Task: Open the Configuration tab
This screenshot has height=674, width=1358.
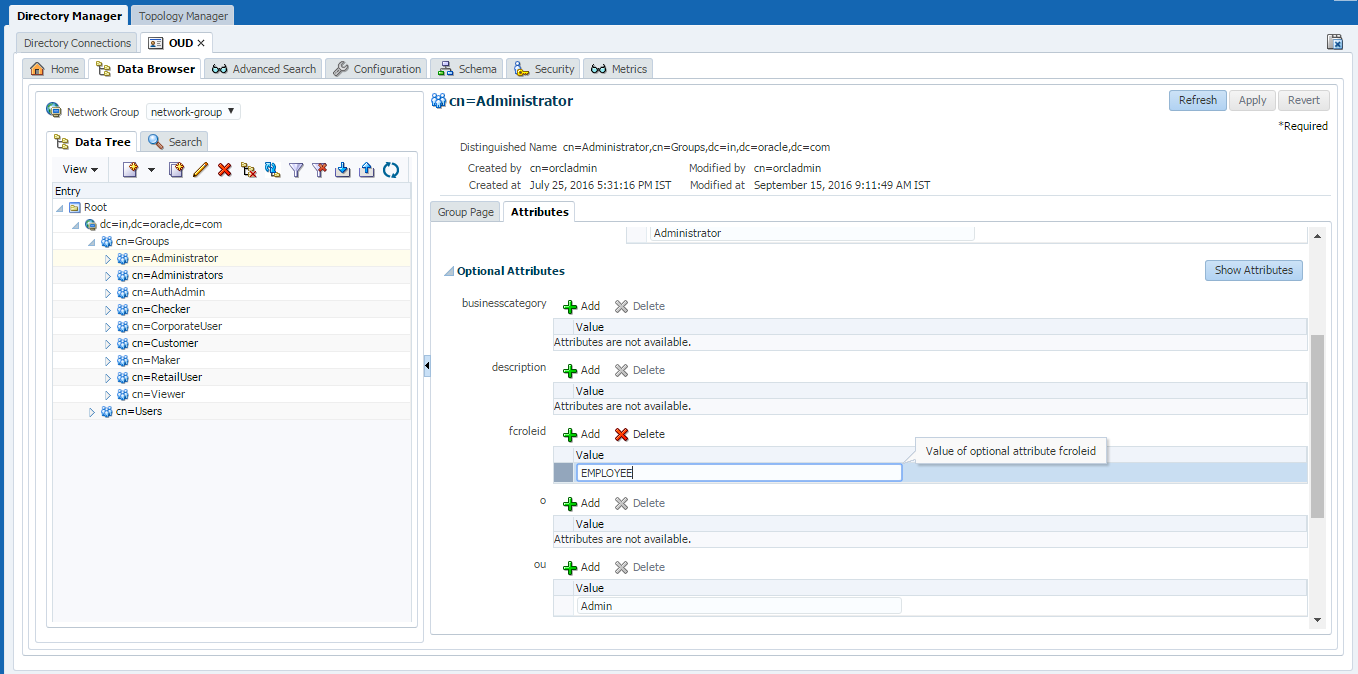Action: (x=377, y=69)
